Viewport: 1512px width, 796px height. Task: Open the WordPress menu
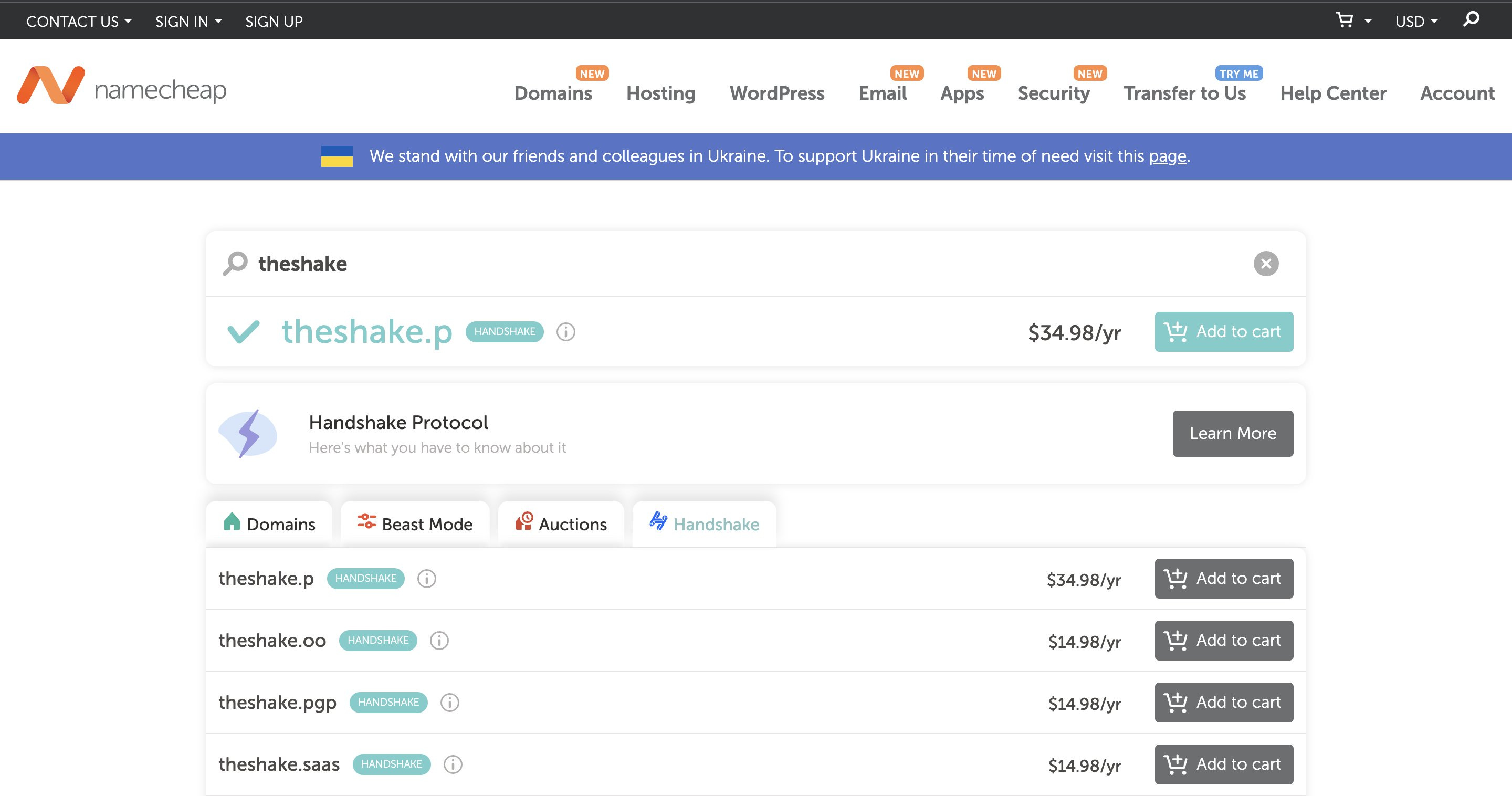777,93
